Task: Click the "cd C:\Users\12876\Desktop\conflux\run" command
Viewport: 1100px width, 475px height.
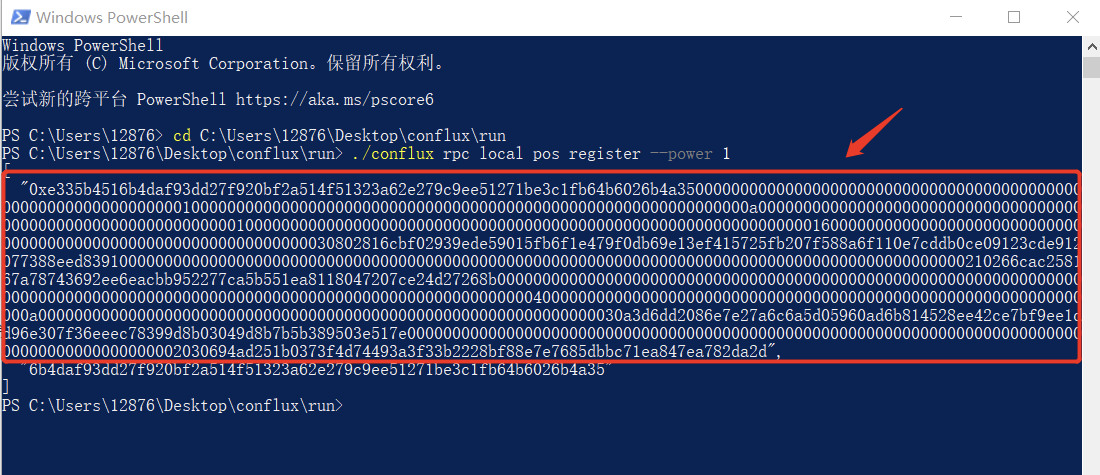Action: click(x=340, y=136)
